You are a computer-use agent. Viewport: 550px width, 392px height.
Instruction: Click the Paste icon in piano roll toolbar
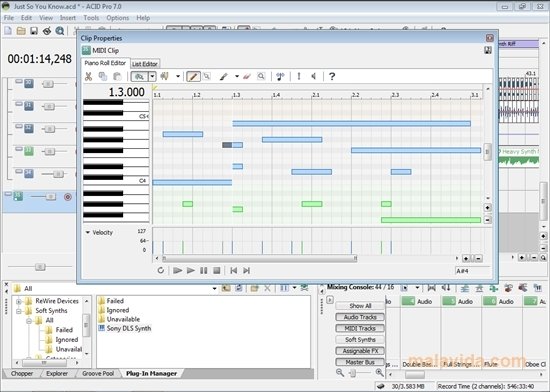[117, 76]
